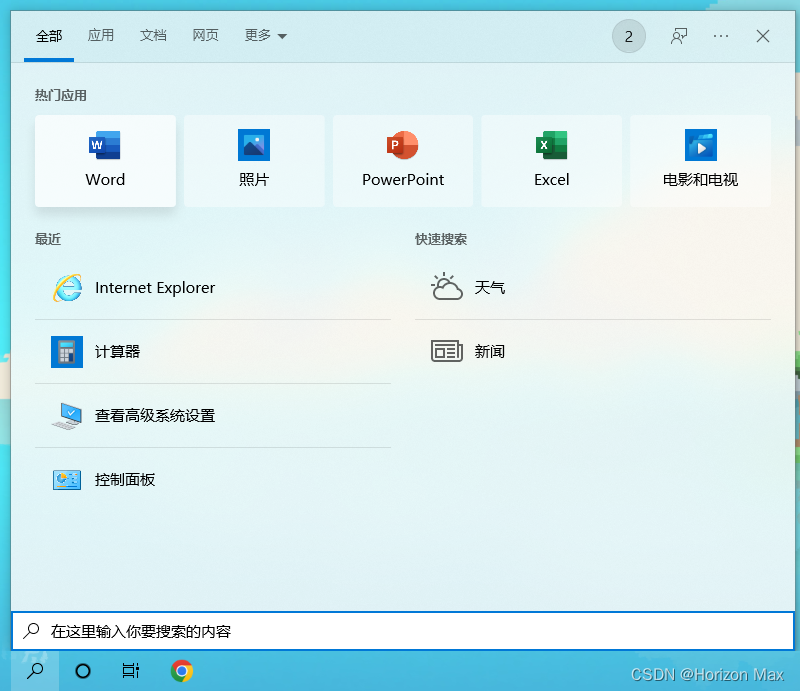This screenshot has height=691, width=800.
Task: Open the three-dot options menu
Action: (721, 36)
